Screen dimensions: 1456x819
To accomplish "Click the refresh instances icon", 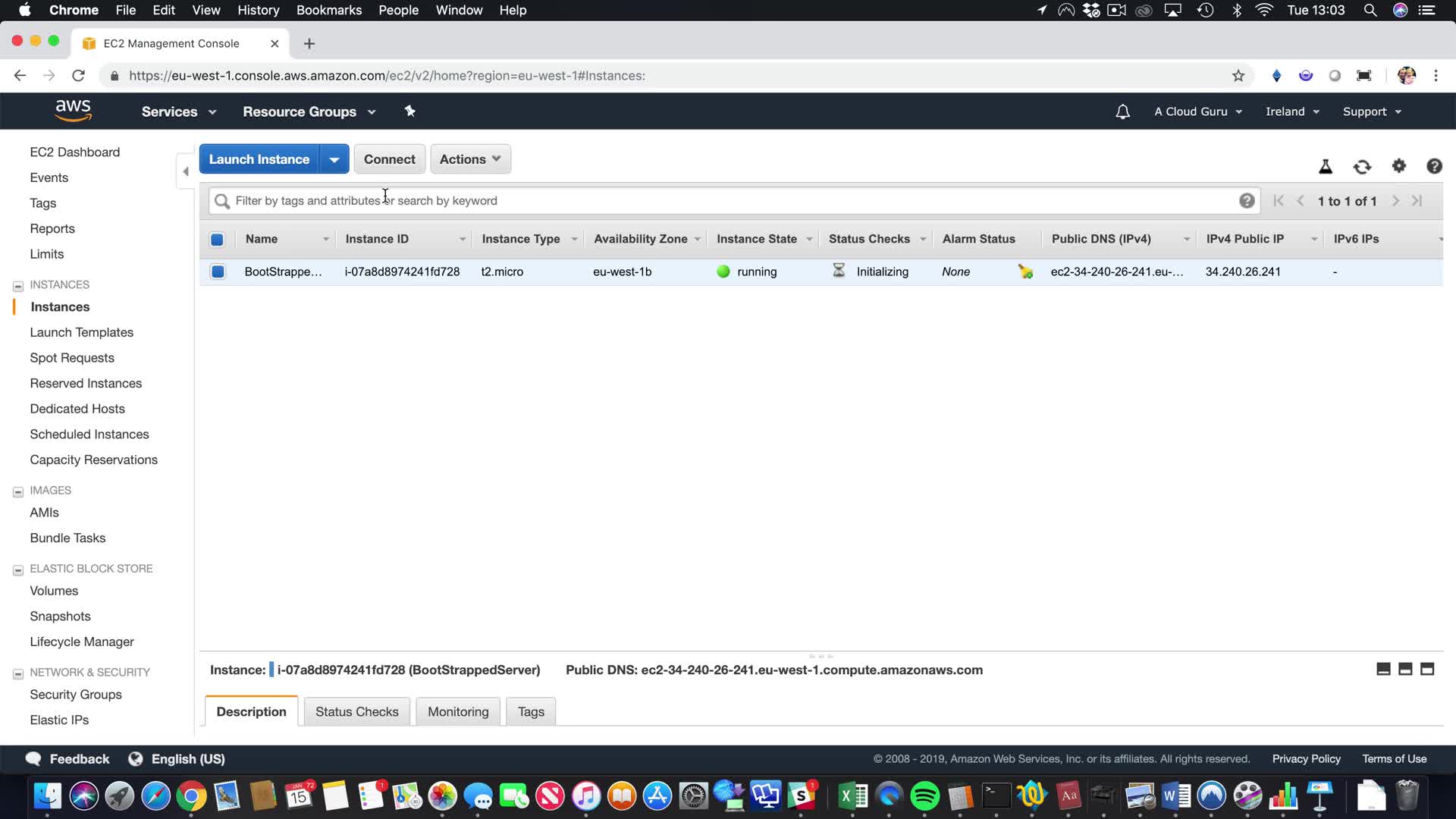I will pos(1362,167).
